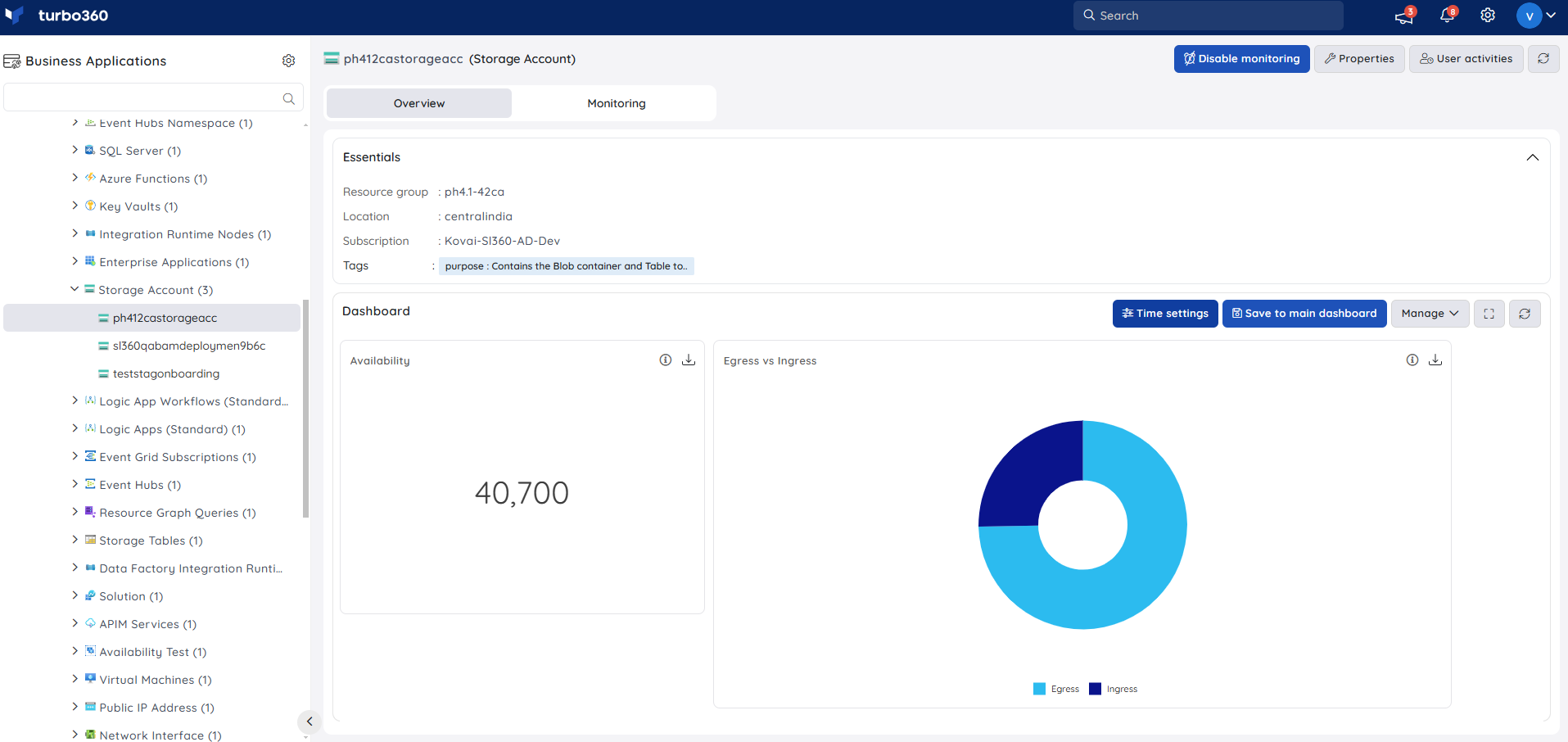Select ph412castorageacc in the tree

click(152, 318)
